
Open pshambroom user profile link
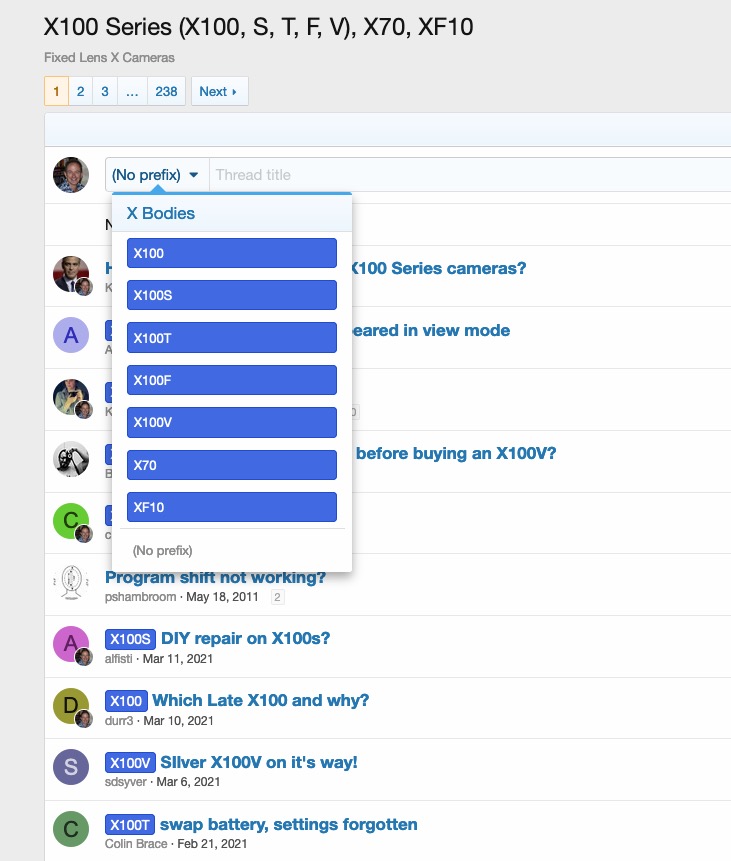point(141,597)
